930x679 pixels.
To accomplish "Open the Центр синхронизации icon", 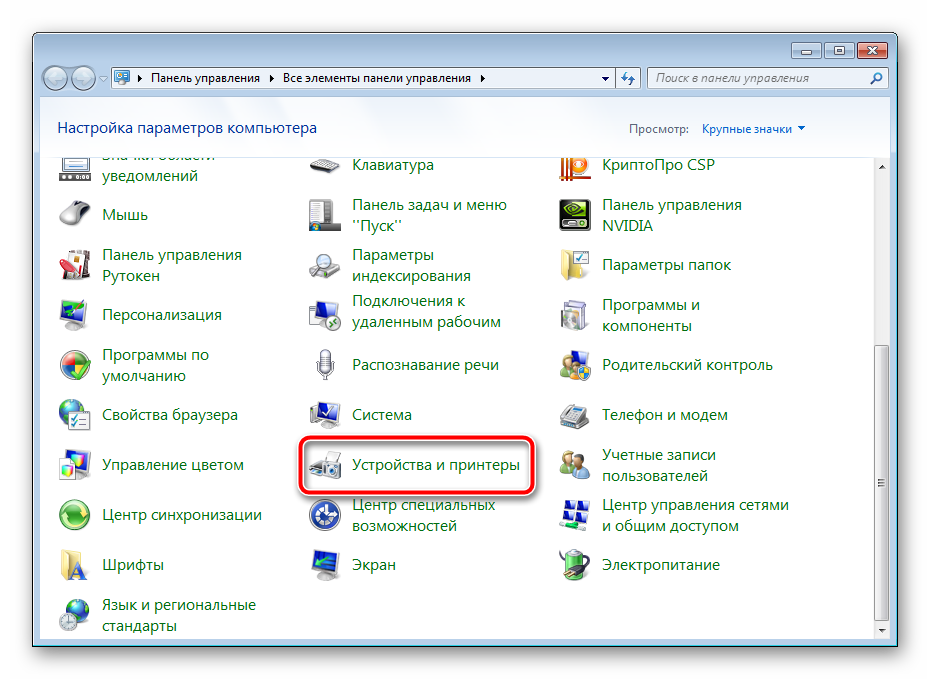I will (x=76, y=515).
